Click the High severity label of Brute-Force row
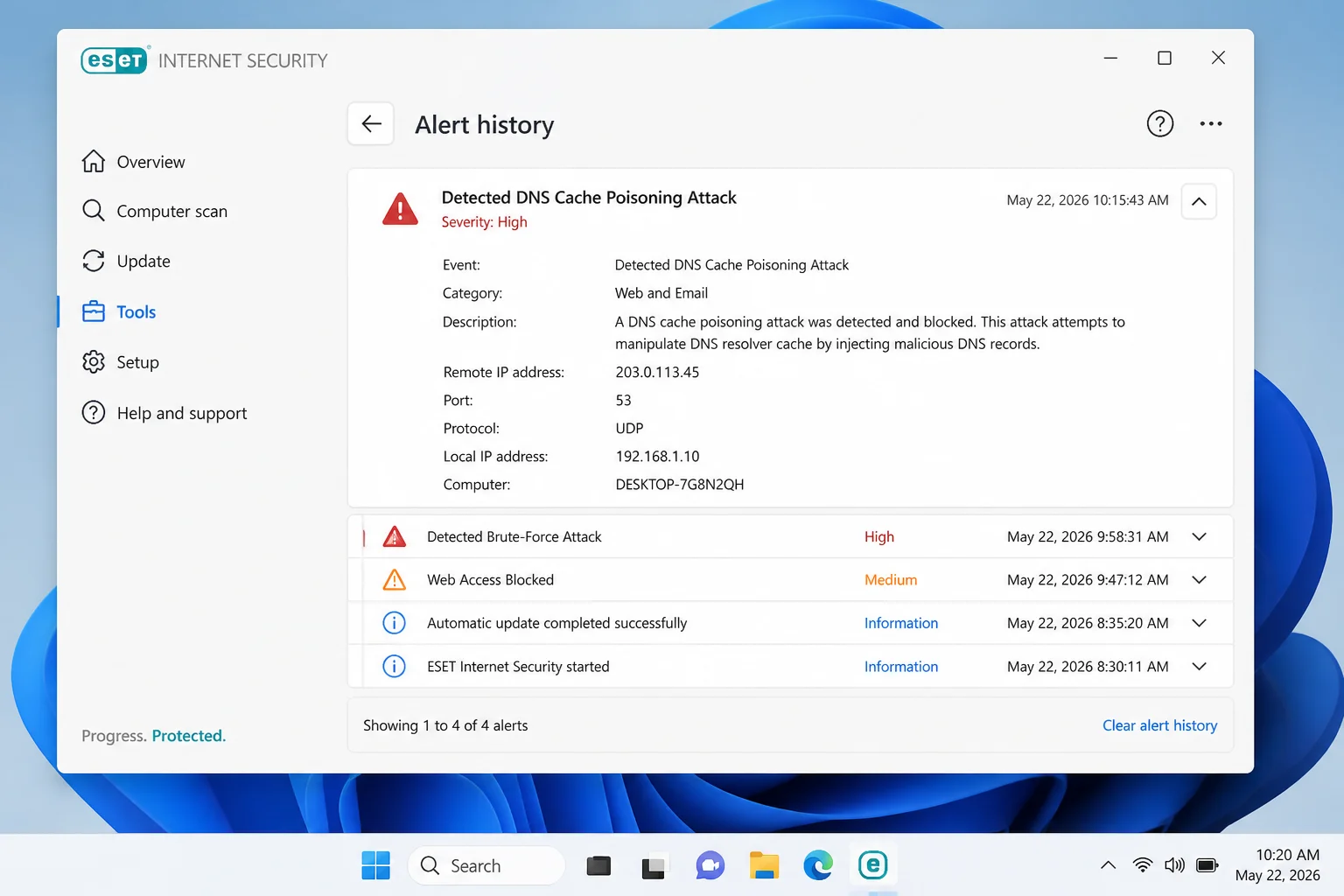Screen dimensions: 1344x896 (879, 536)
